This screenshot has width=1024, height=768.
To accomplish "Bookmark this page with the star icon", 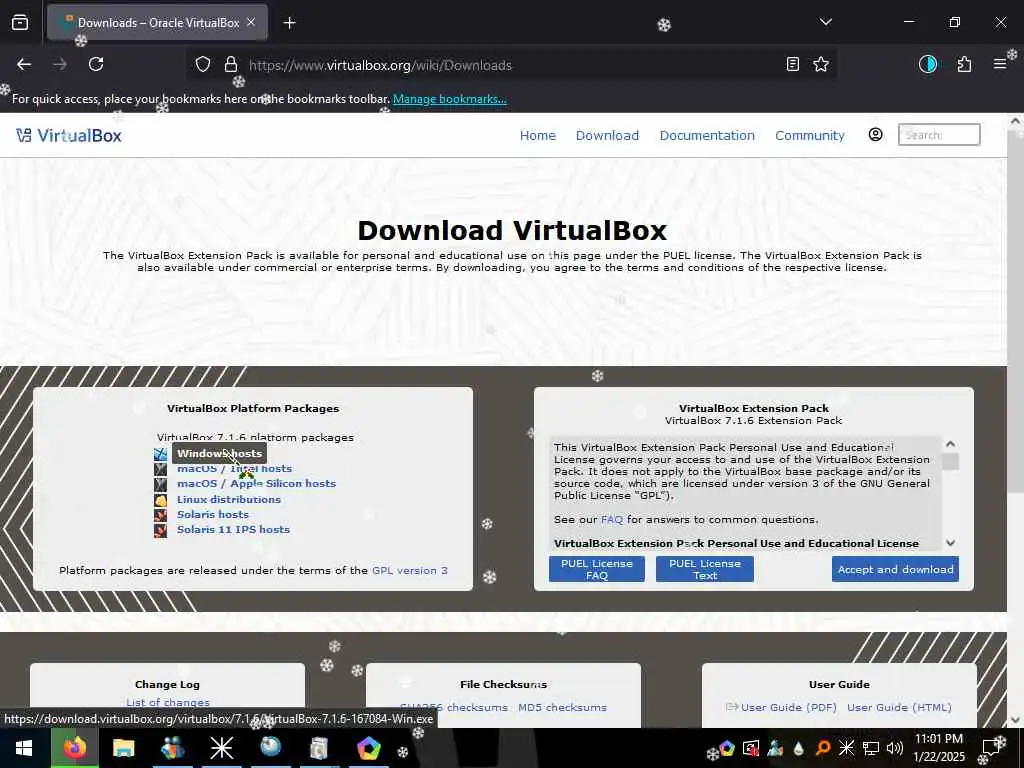I will point(821,64).
